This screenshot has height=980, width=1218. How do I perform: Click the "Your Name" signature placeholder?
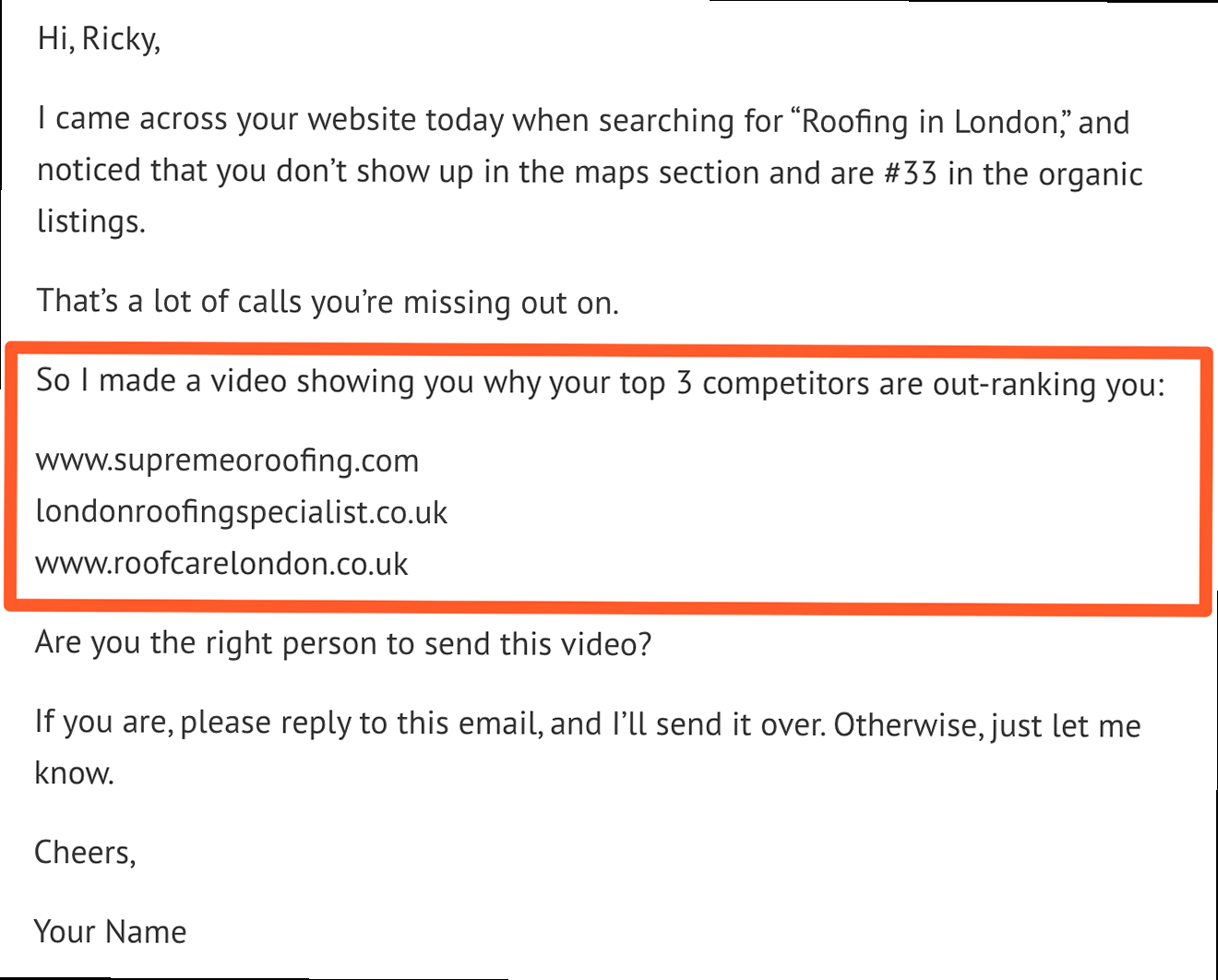110,931
